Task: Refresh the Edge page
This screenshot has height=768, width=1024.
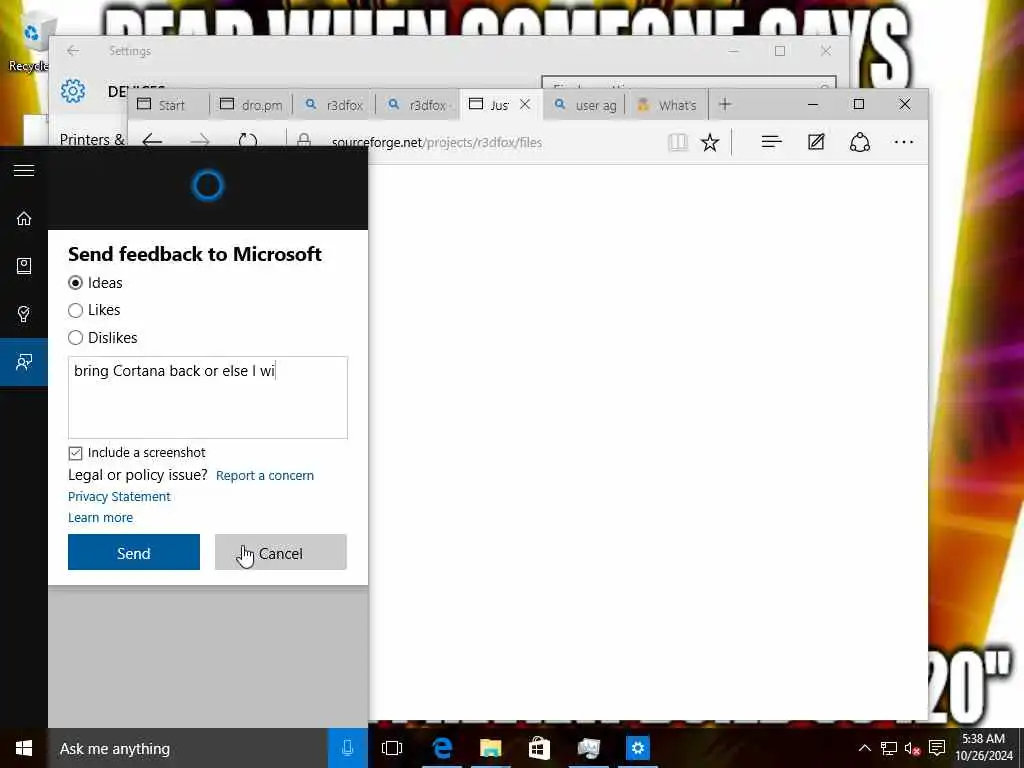Action: [x=248, y=141]
